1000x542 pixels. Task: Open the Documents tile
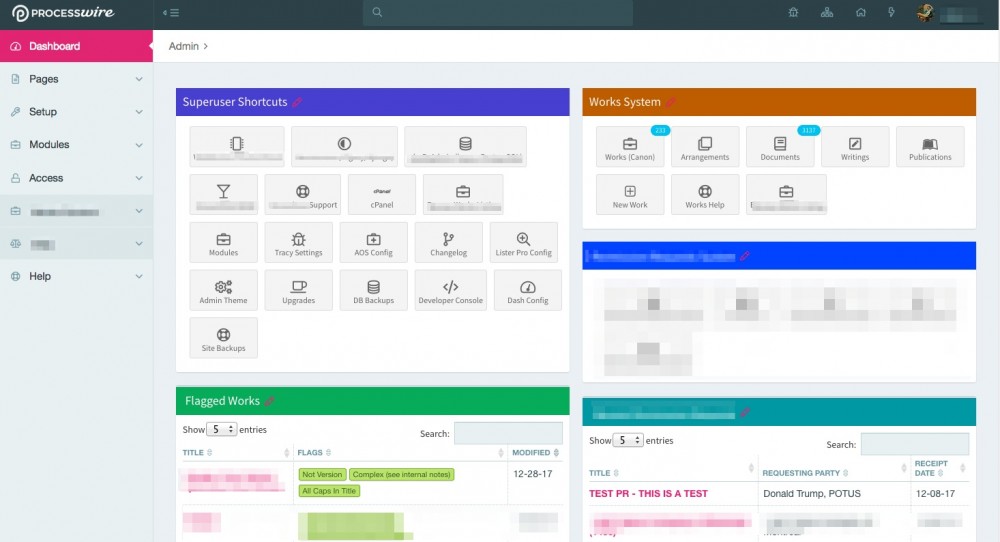coord(780,146)
